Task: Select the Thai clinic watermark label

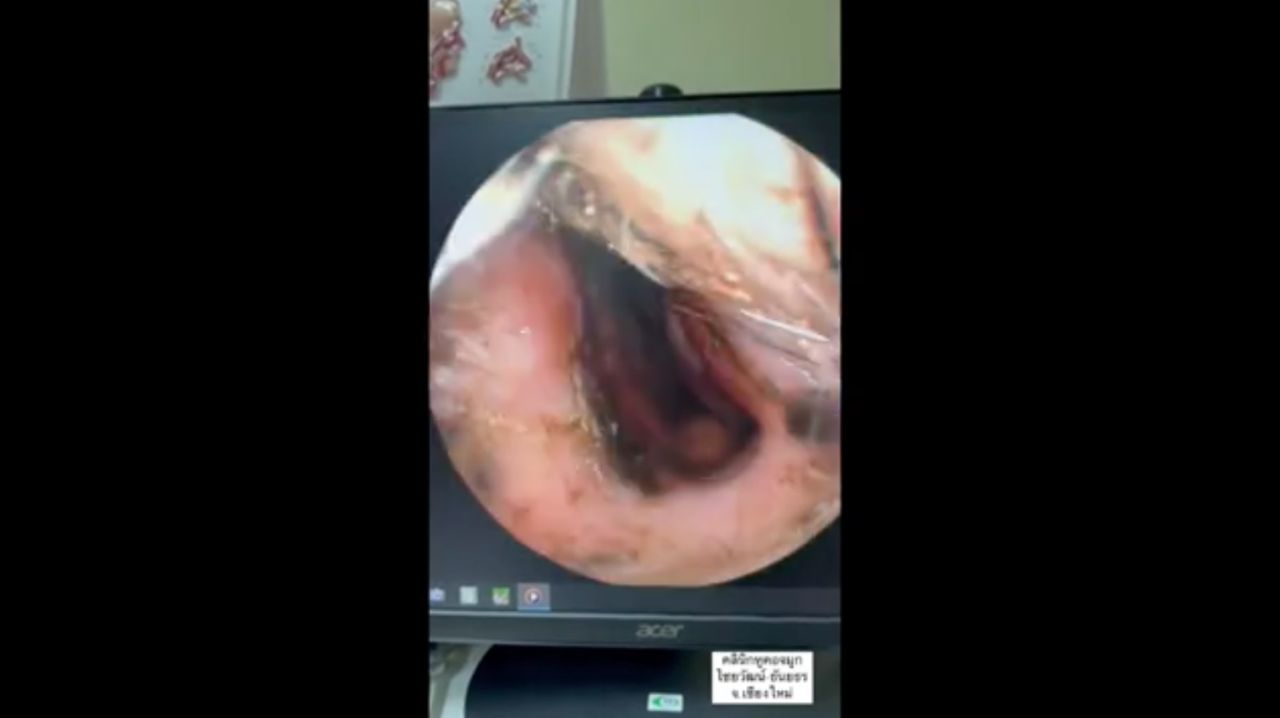Action: [762, 677]
